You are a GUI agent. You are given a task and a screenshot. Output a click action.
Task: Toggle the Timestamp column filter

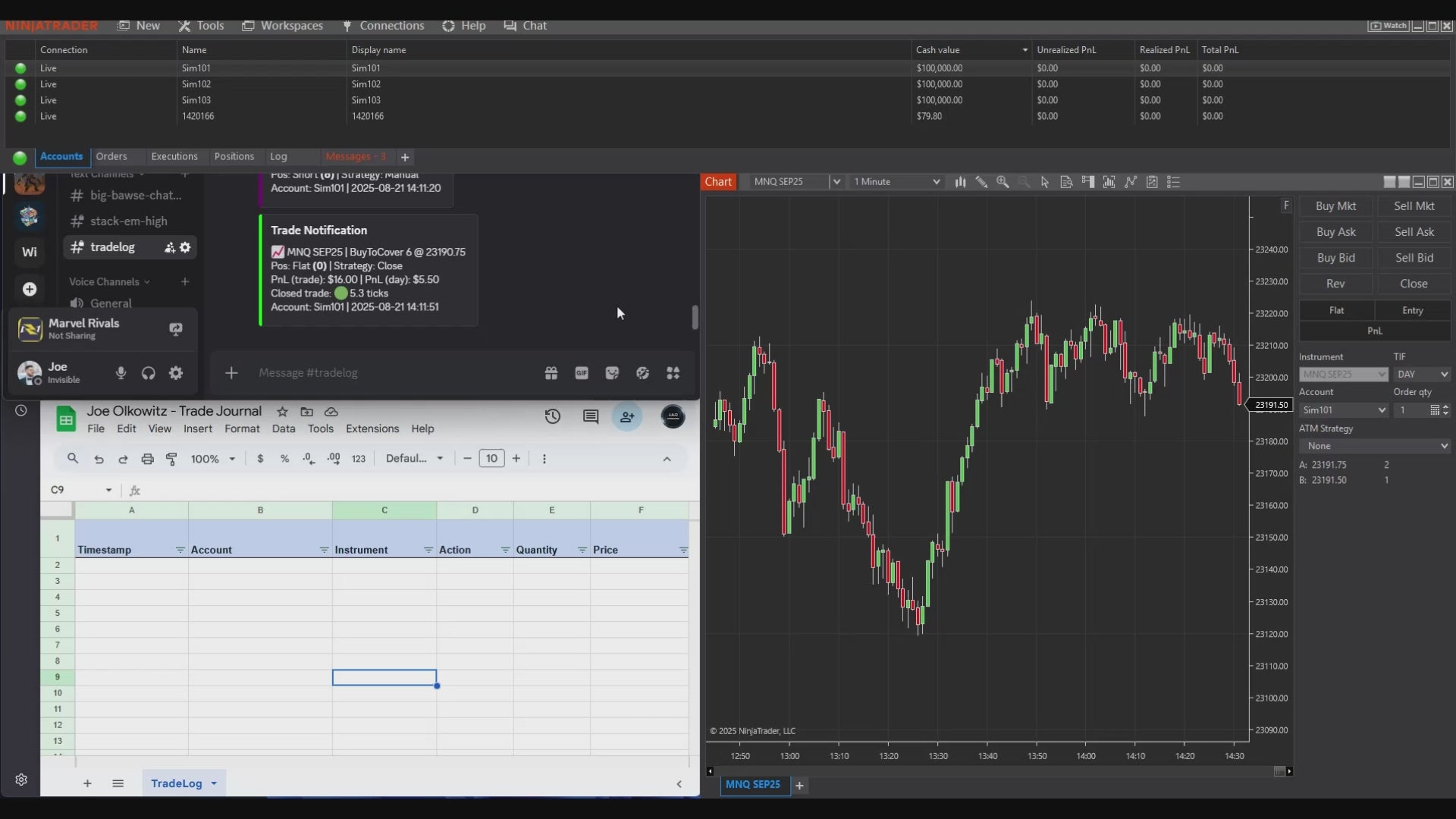click(x=180, y=550)
